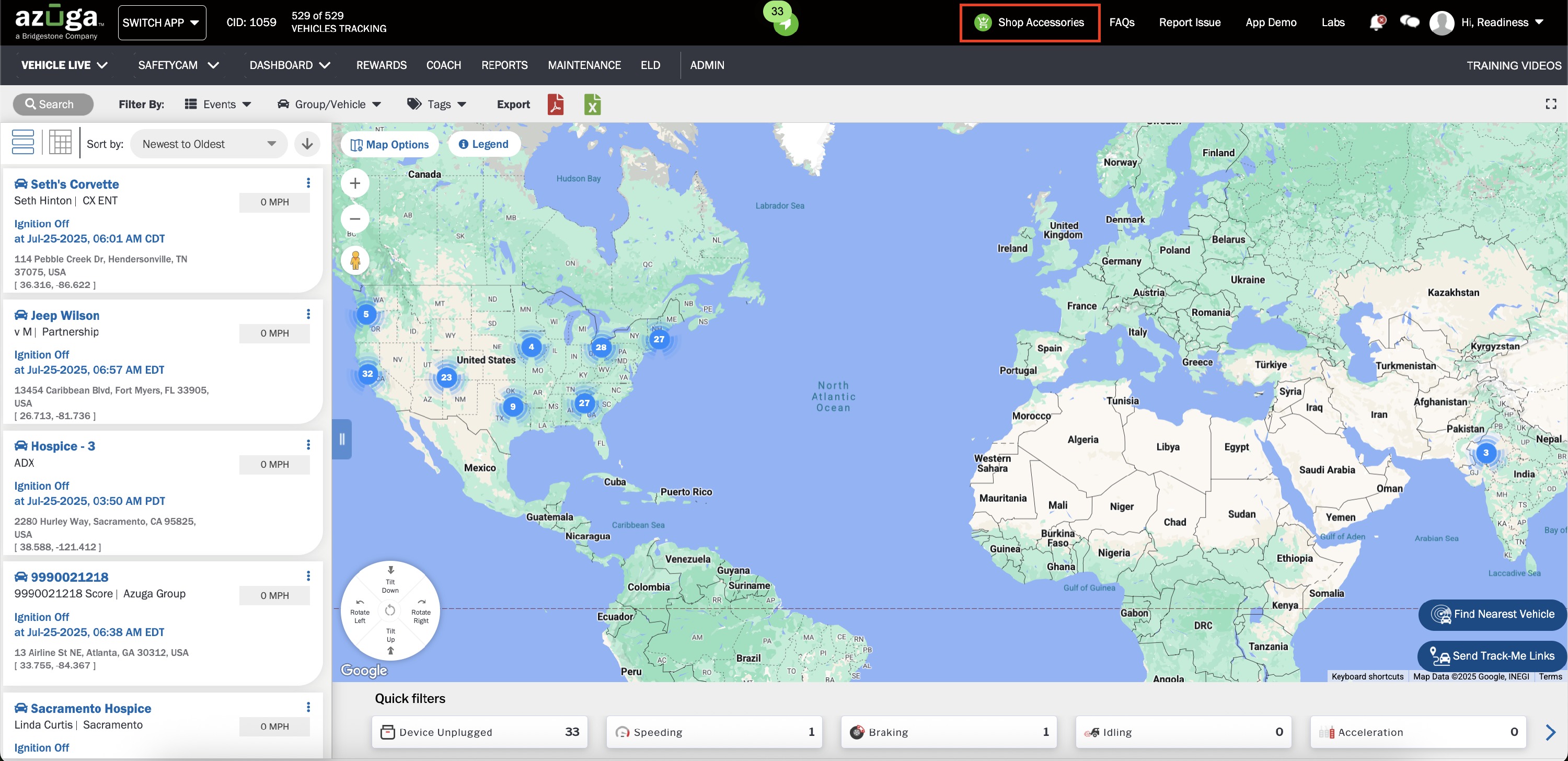Enter fullscreen map mode icon
The height and width of the screenshot is (761, 1568).
click(1550, 104)
